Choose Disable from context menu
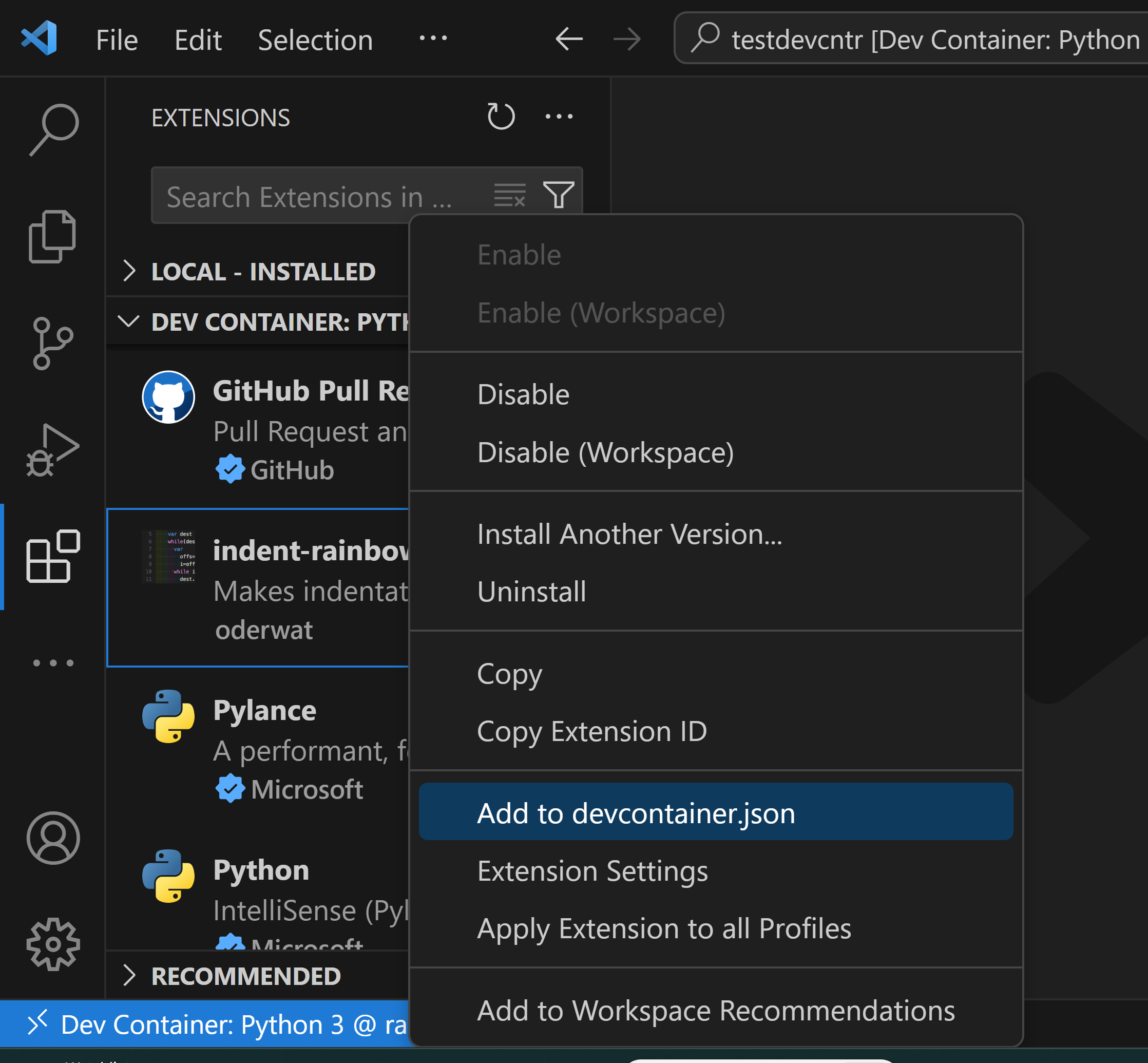Screen dimensions: 1148x1063 (x=716, y=394)
